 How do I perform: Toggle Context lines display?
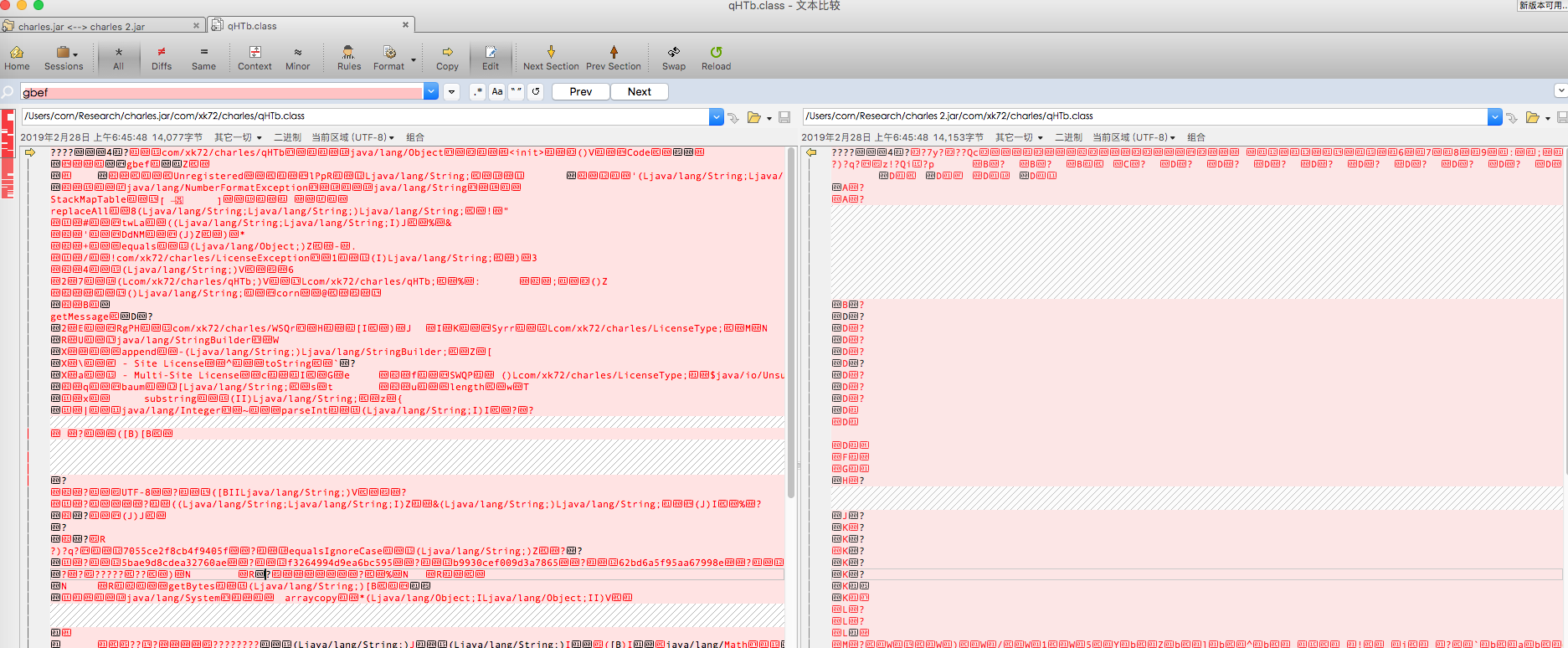pyautogui.click(x=254, y=58)
